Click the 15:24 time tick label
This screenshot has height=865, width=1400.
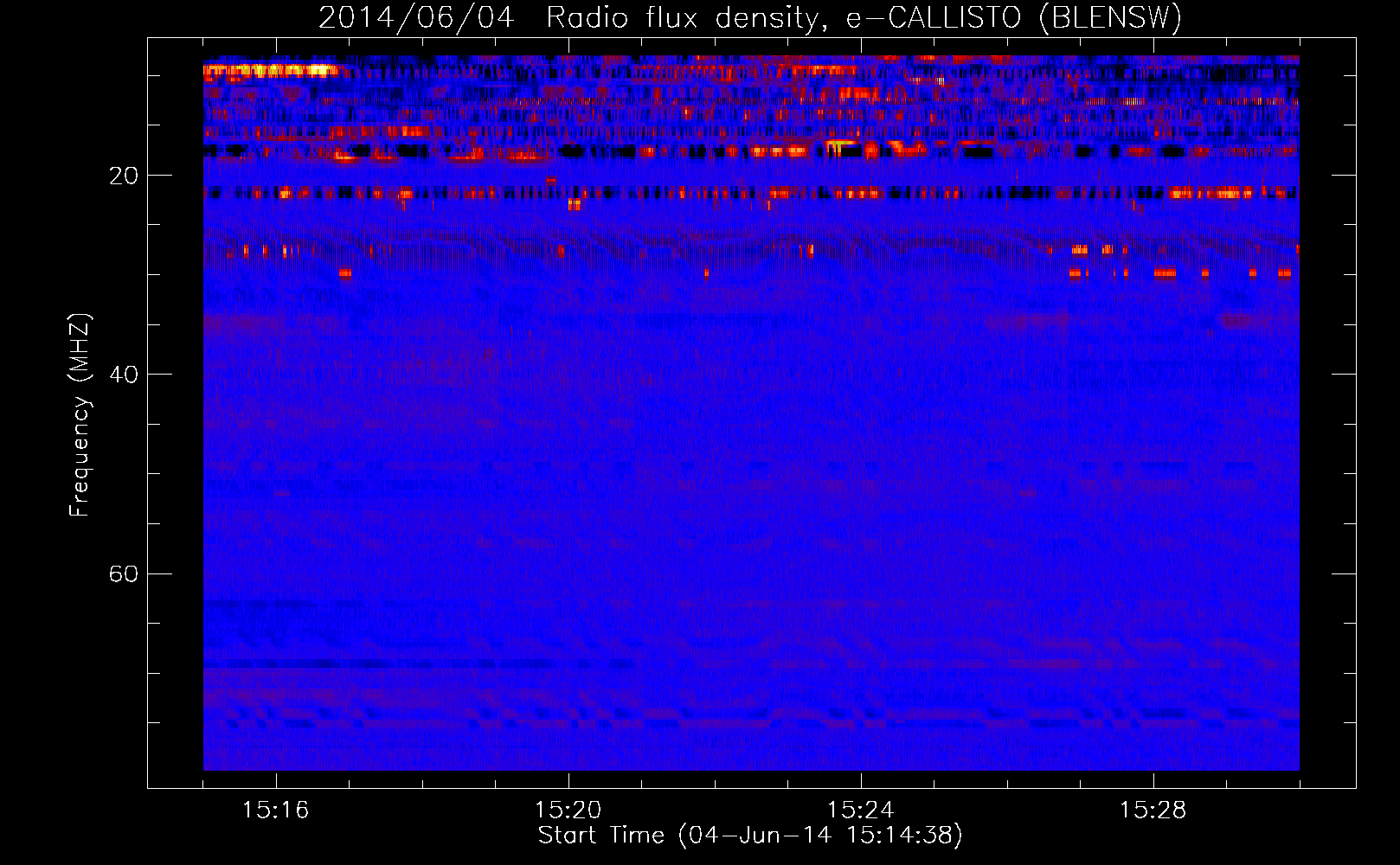[860, 811]
